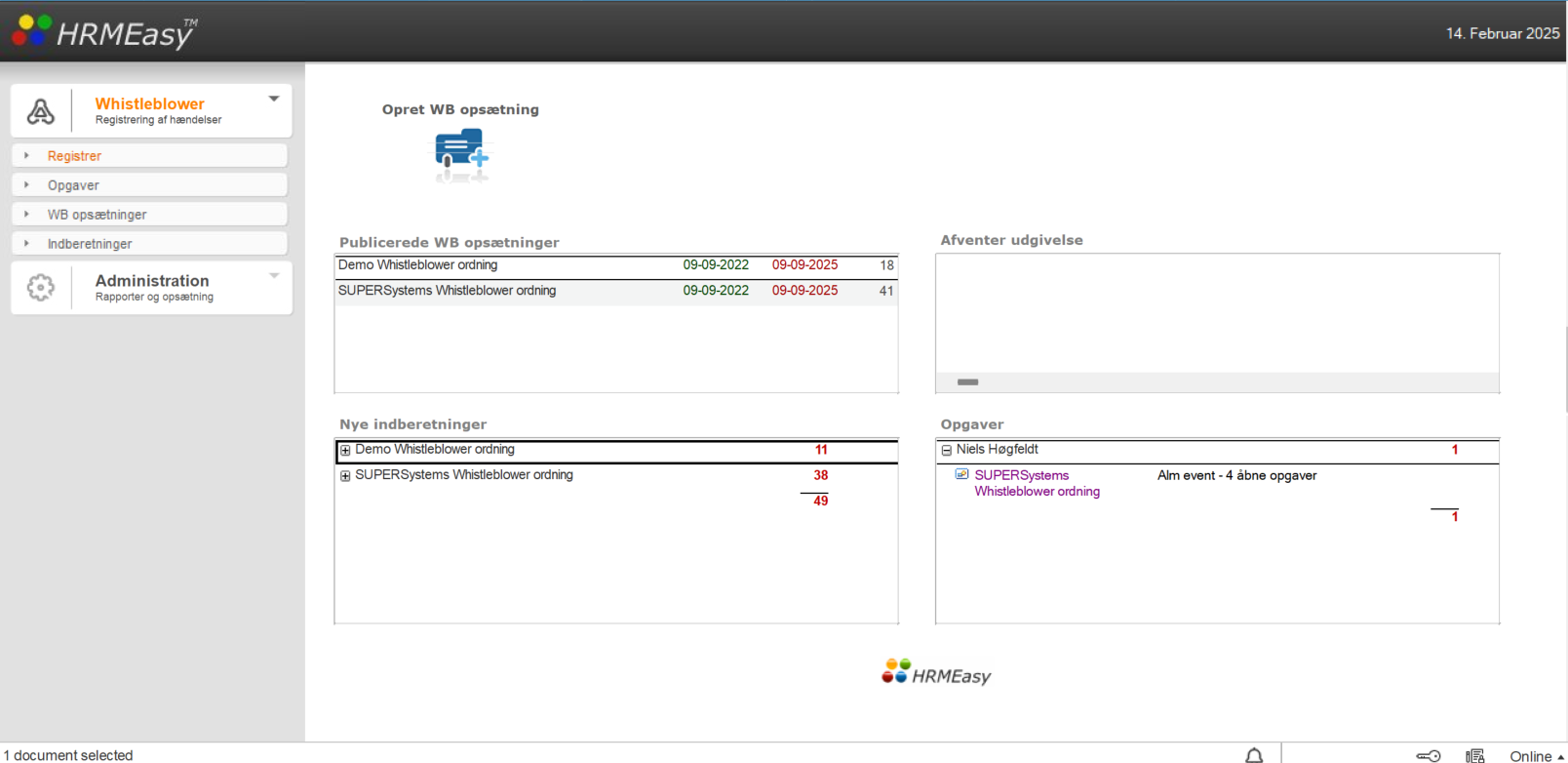This screenshot has height=763, width=1568.
Task: Click the Registrering af hændelser subtitle
Action: click(x=158, y=120)
